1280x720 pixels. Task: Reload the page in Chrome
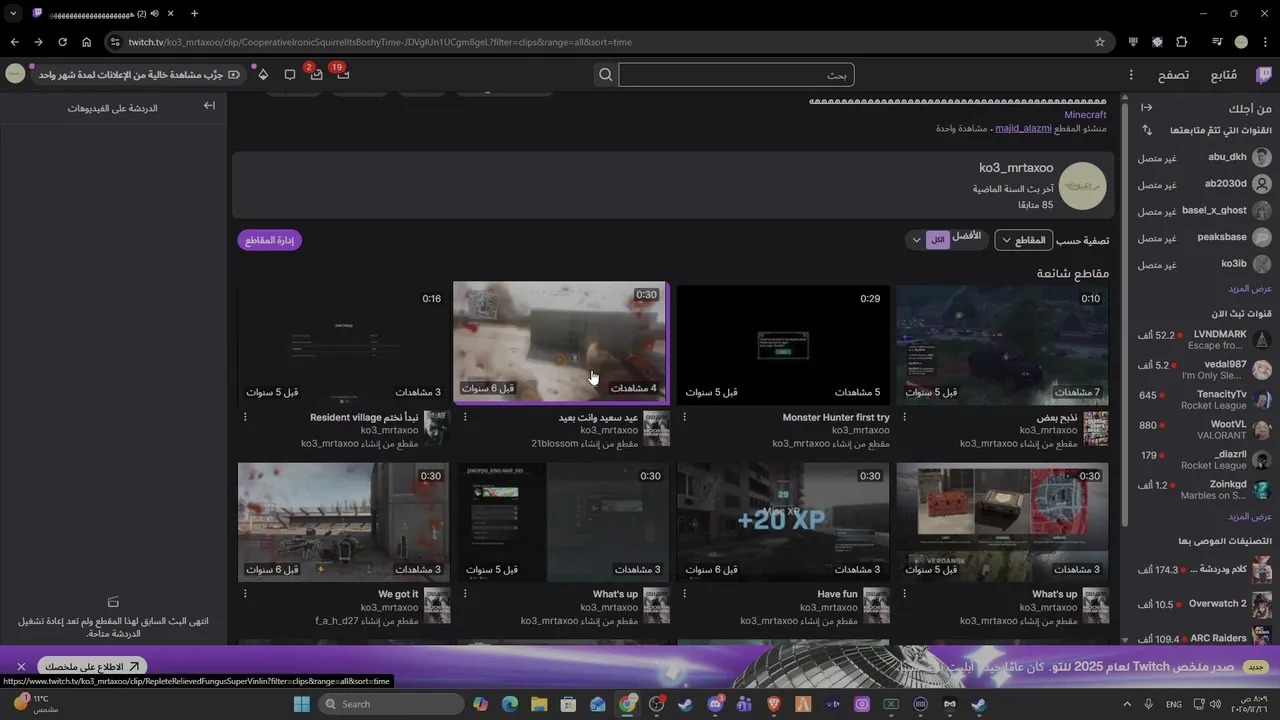62,42
